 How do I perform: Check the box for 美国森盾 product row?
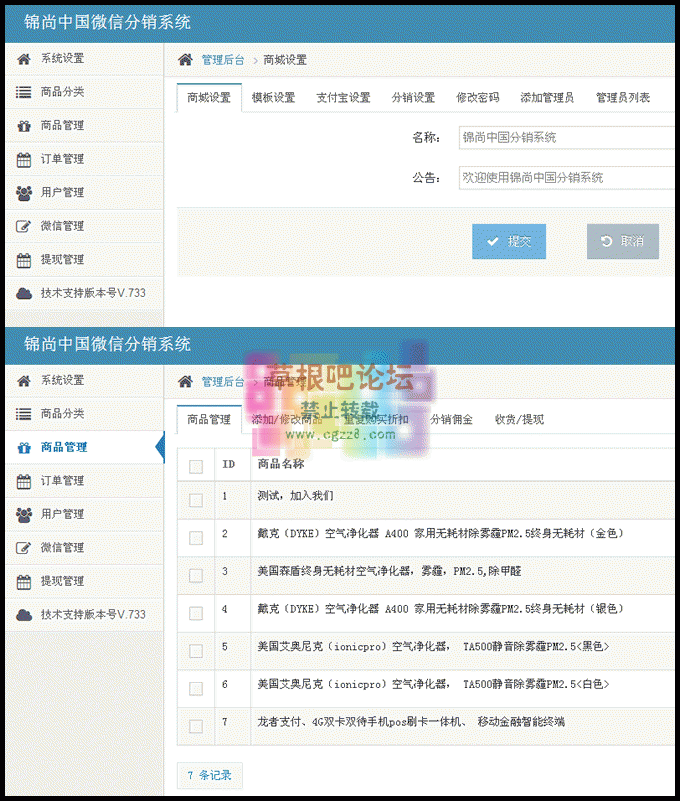[196, 576]
